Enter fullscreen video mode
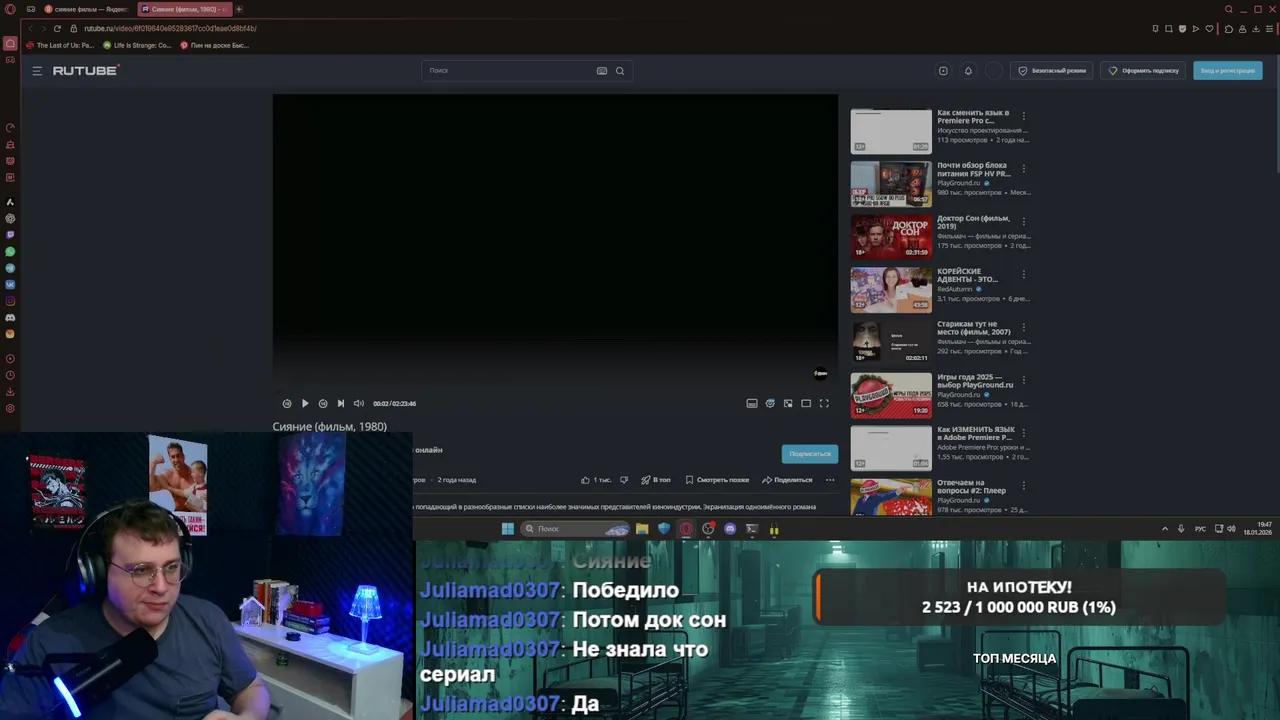 (824, 403)
